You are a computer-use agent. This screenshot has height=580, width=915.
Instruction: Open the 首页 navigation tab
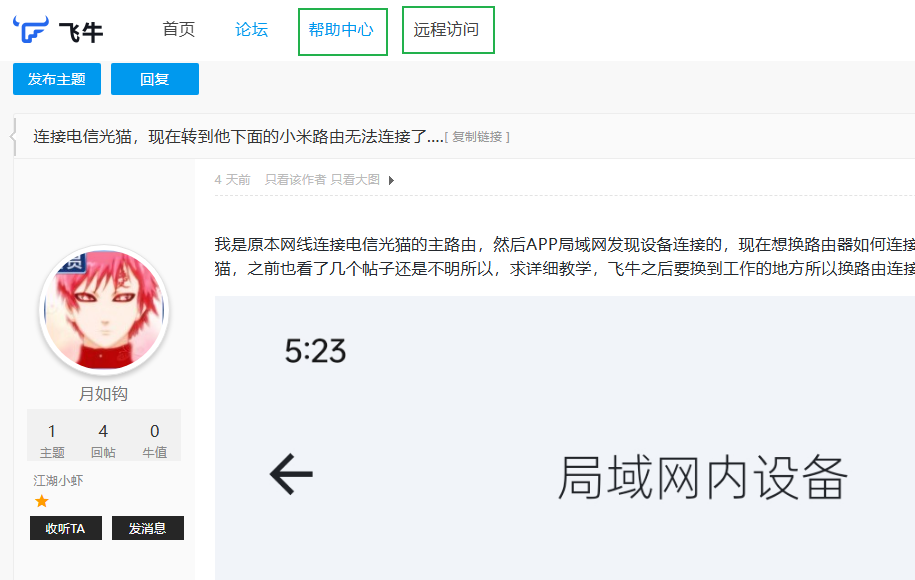click(179, 29)
